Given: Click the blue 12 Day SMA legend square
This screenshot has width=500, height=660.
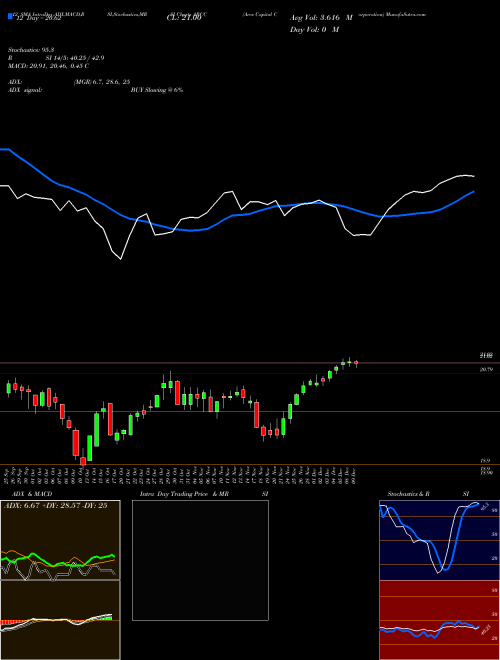Looking at the screenshot, I should point(10,16).
